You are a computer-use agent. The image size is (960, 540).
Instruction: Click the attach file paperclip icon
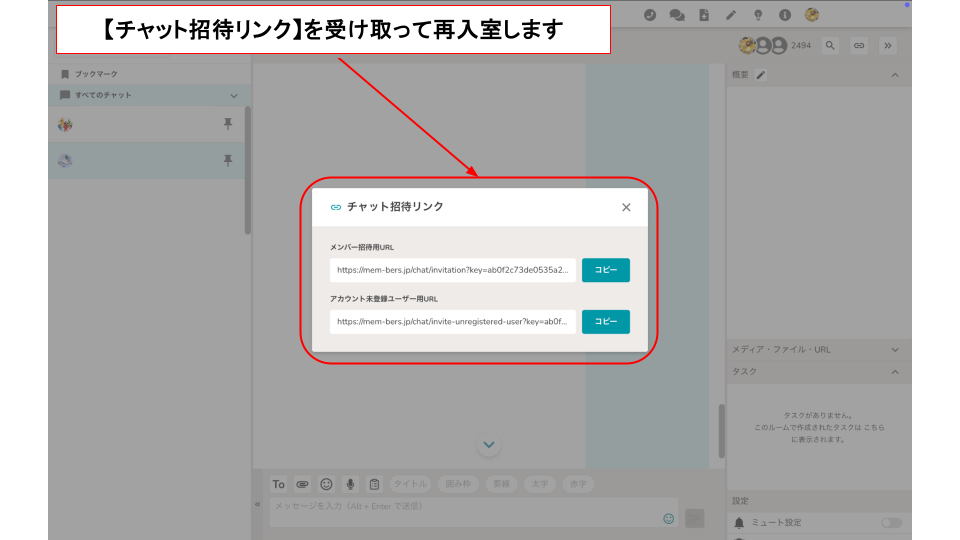tap(302, 484)
